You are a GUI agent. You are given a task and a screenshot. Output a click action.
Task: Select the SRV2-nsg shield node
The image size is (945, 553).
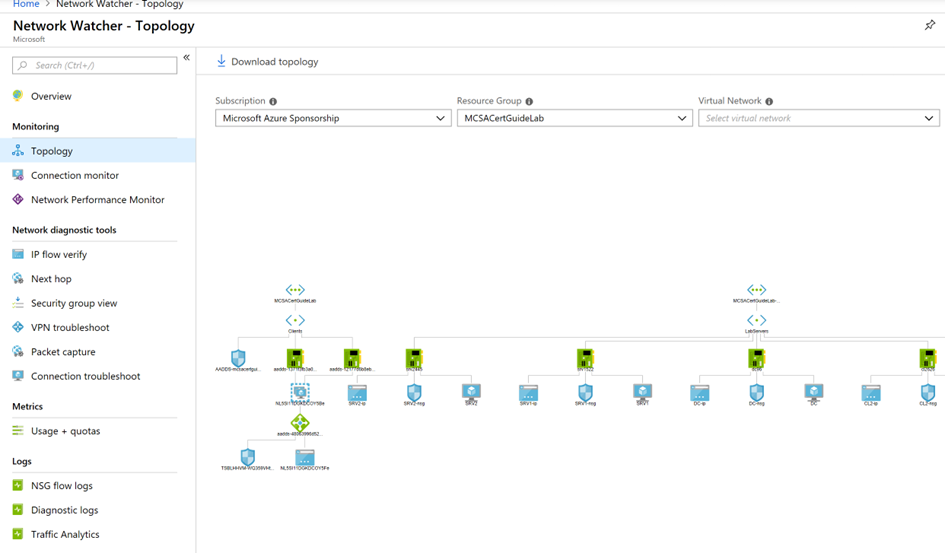(x=414, y=393)
